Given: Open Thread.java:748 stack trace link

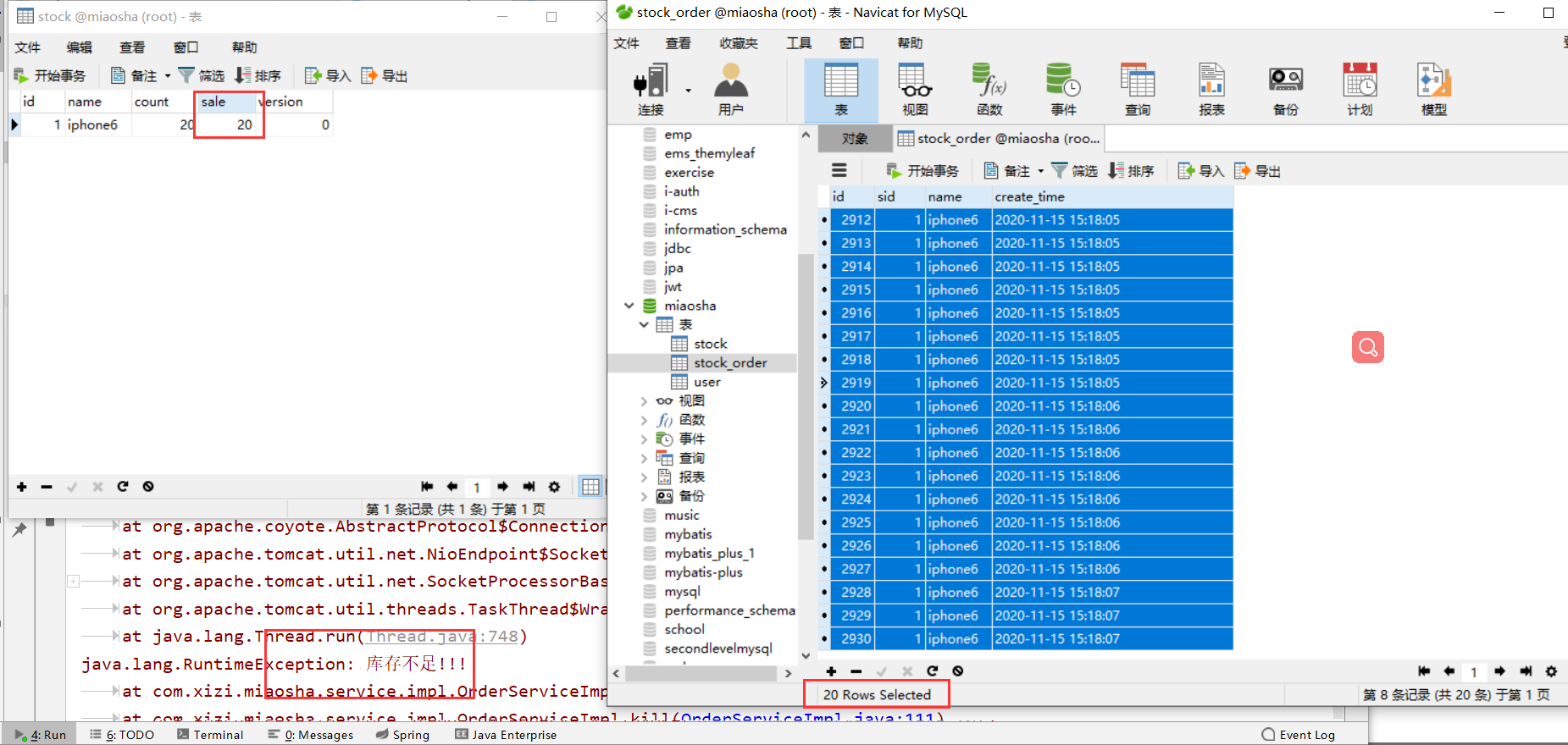Looking at the screenshot, I should pos(441,637).
